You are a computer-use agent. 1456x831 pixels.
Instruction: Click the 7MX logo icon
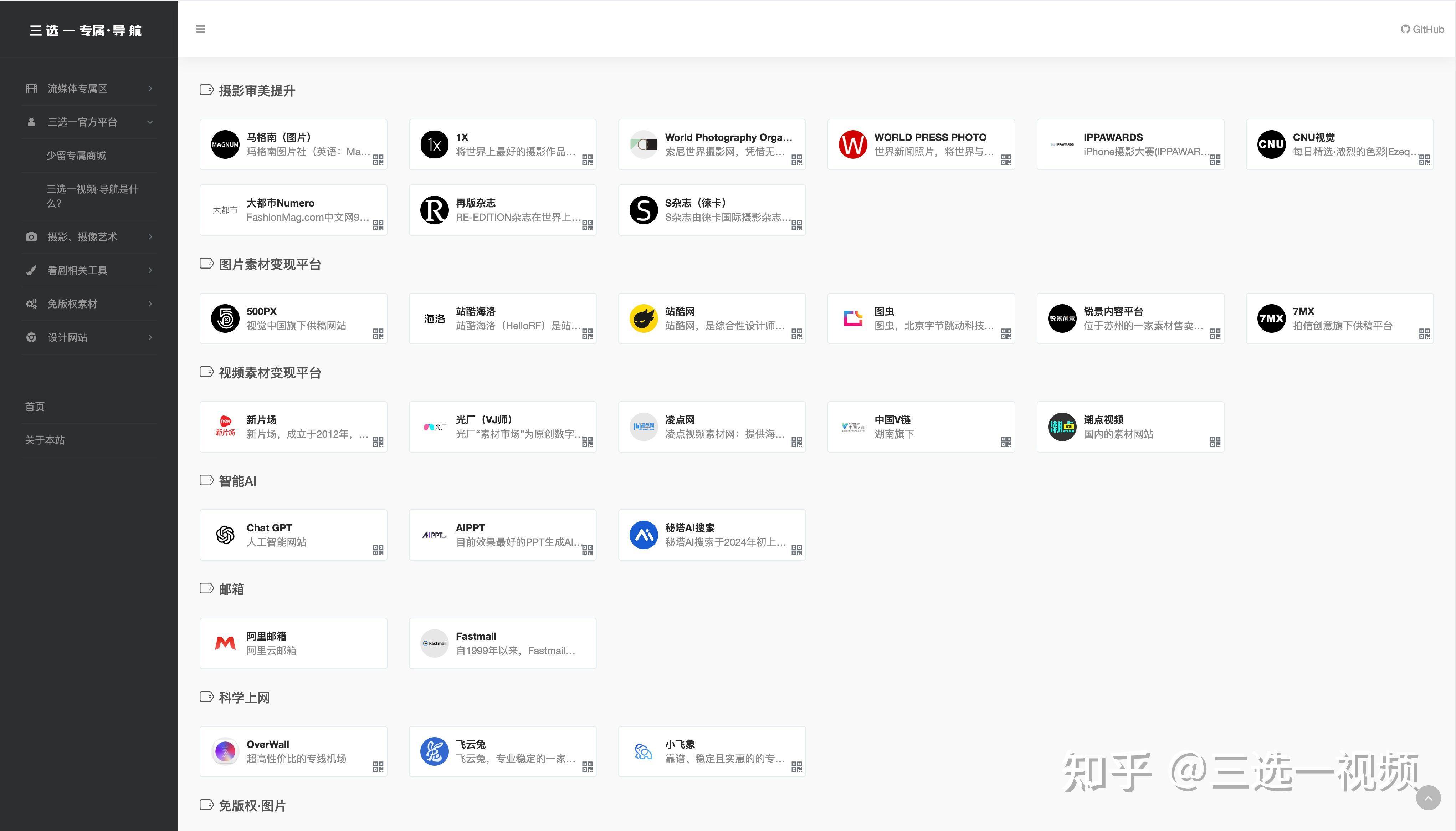pos(1272,318)
